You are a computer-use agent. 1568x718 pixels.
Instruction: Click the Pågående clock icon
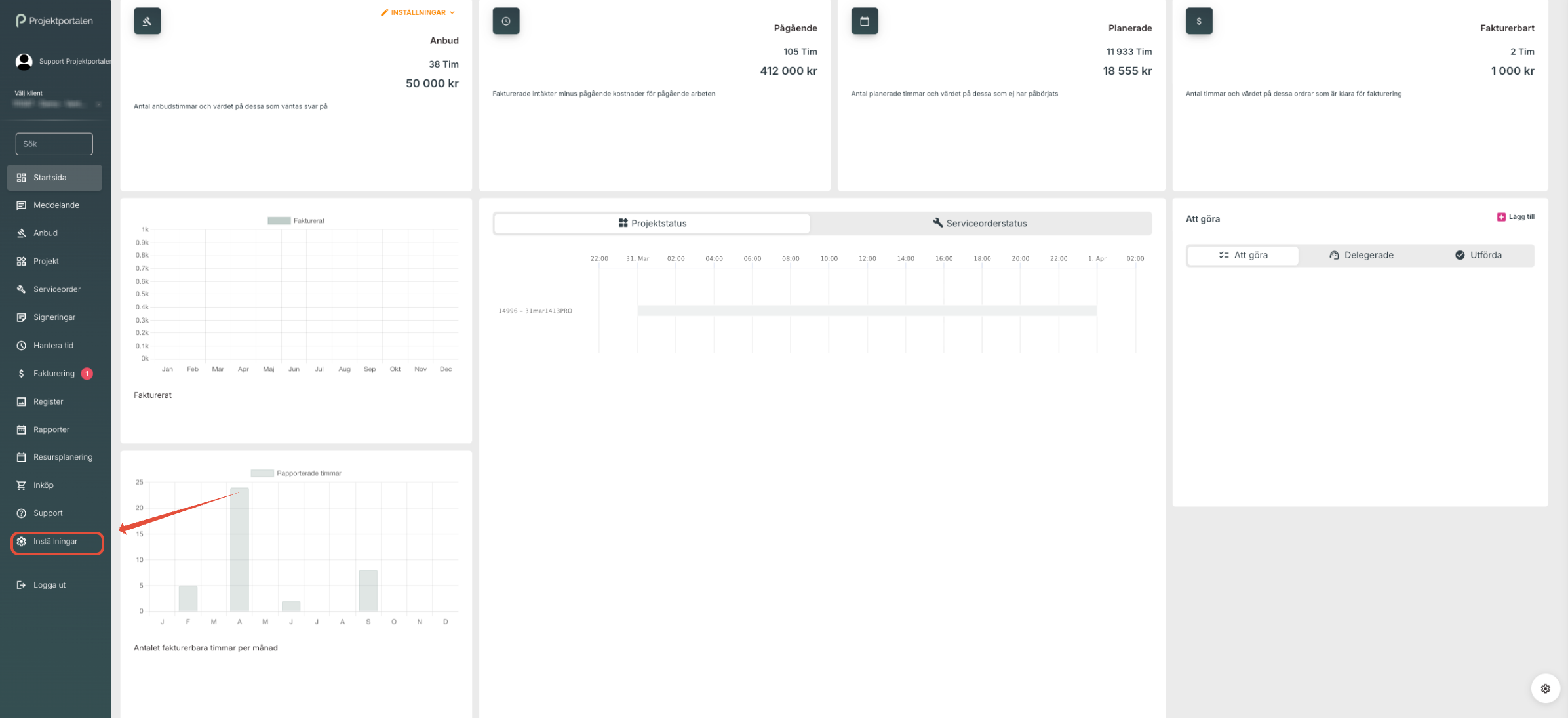point(505,21)
